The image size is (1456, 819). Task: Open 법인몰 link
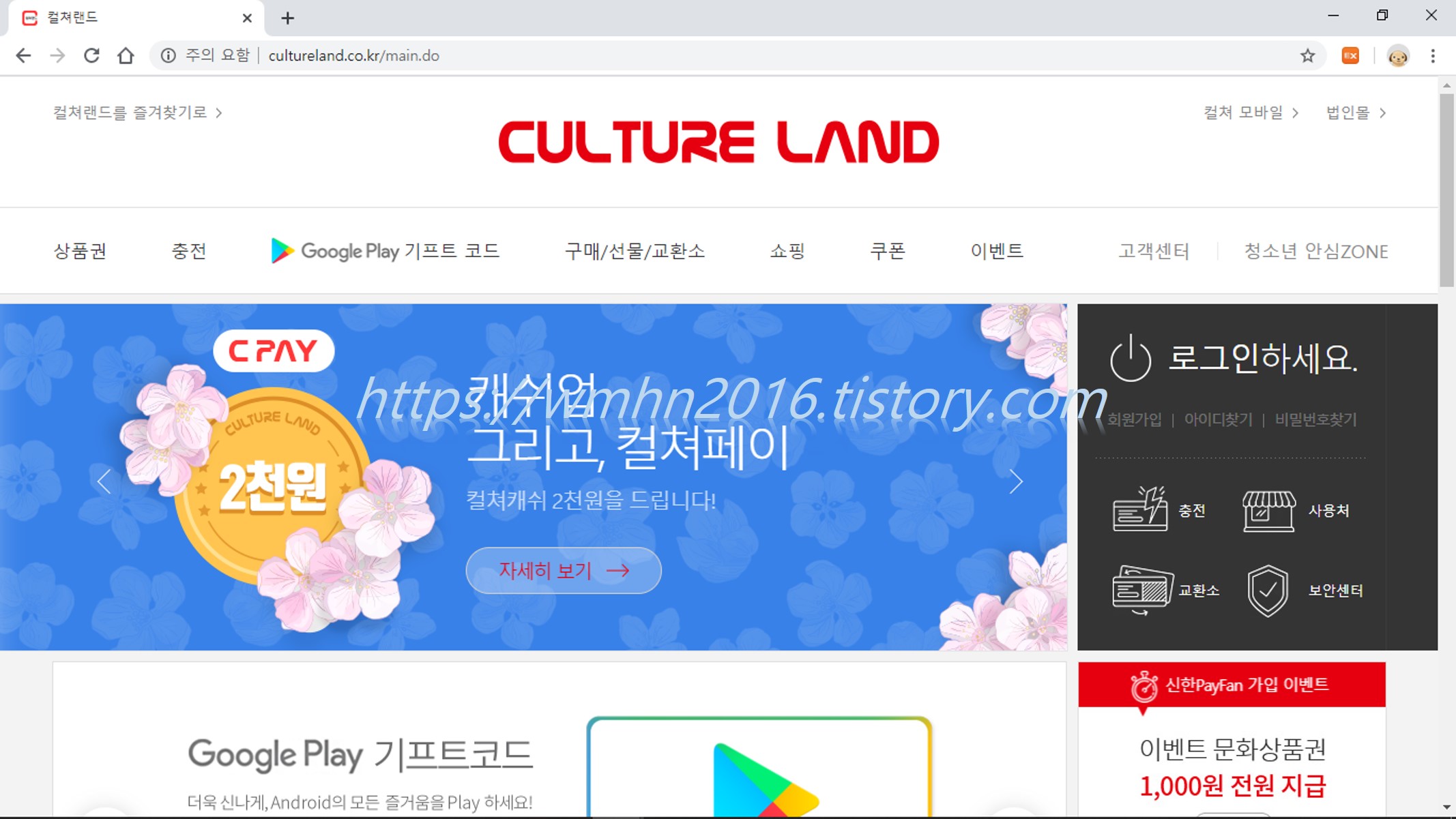click(1356, 113)
